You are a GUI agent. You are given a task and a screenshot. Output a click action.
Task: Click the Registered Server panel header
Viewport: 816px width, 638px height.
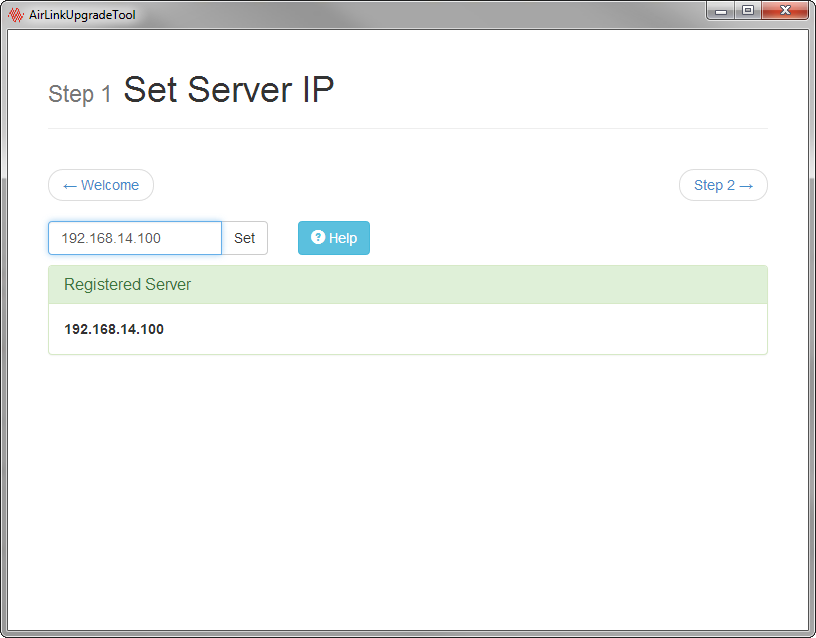point(408,285)
